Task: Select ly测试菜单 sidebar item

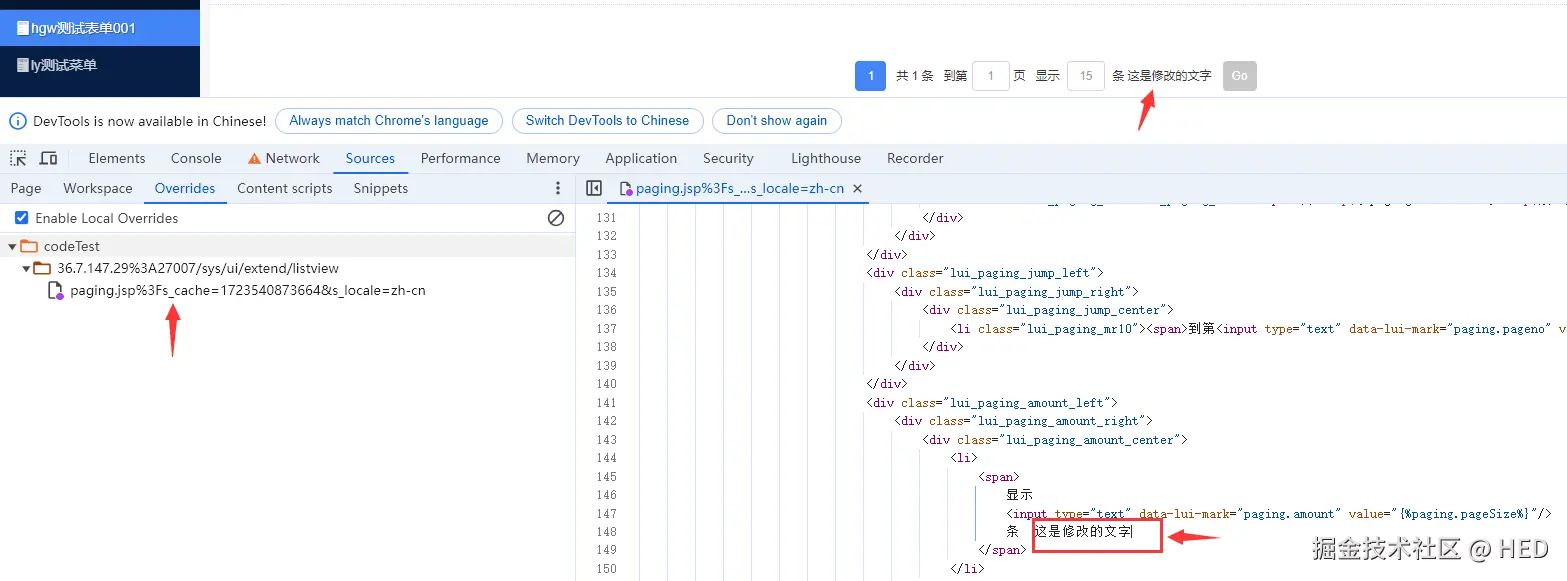Action: pos(100,65)
